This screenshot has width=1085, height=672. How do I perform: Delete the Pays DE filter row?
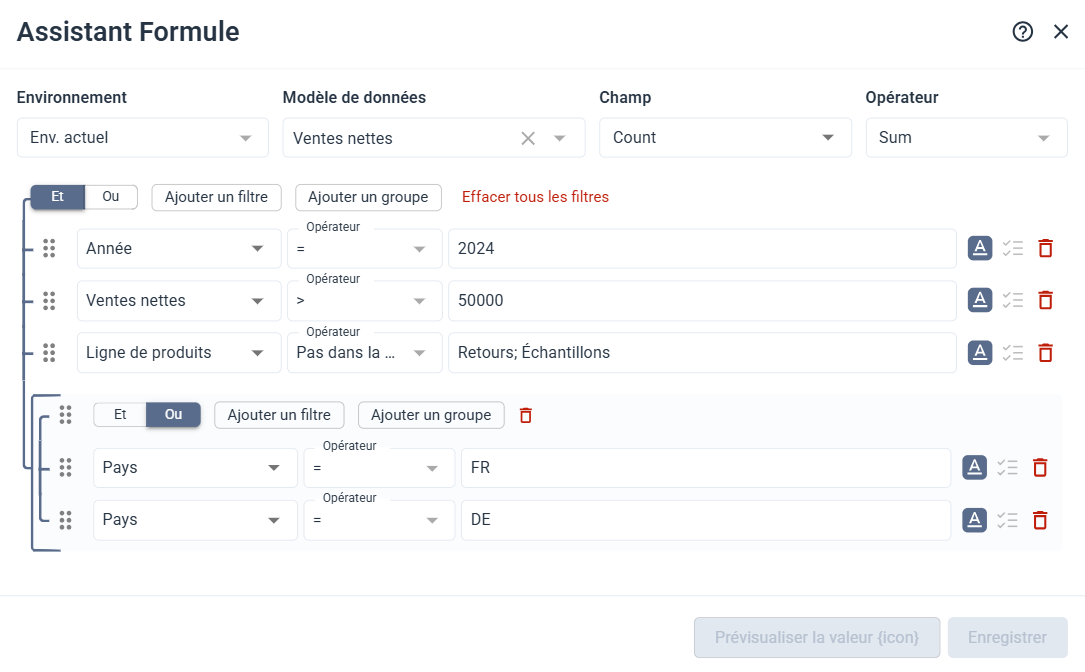(x=1040, y=520)
